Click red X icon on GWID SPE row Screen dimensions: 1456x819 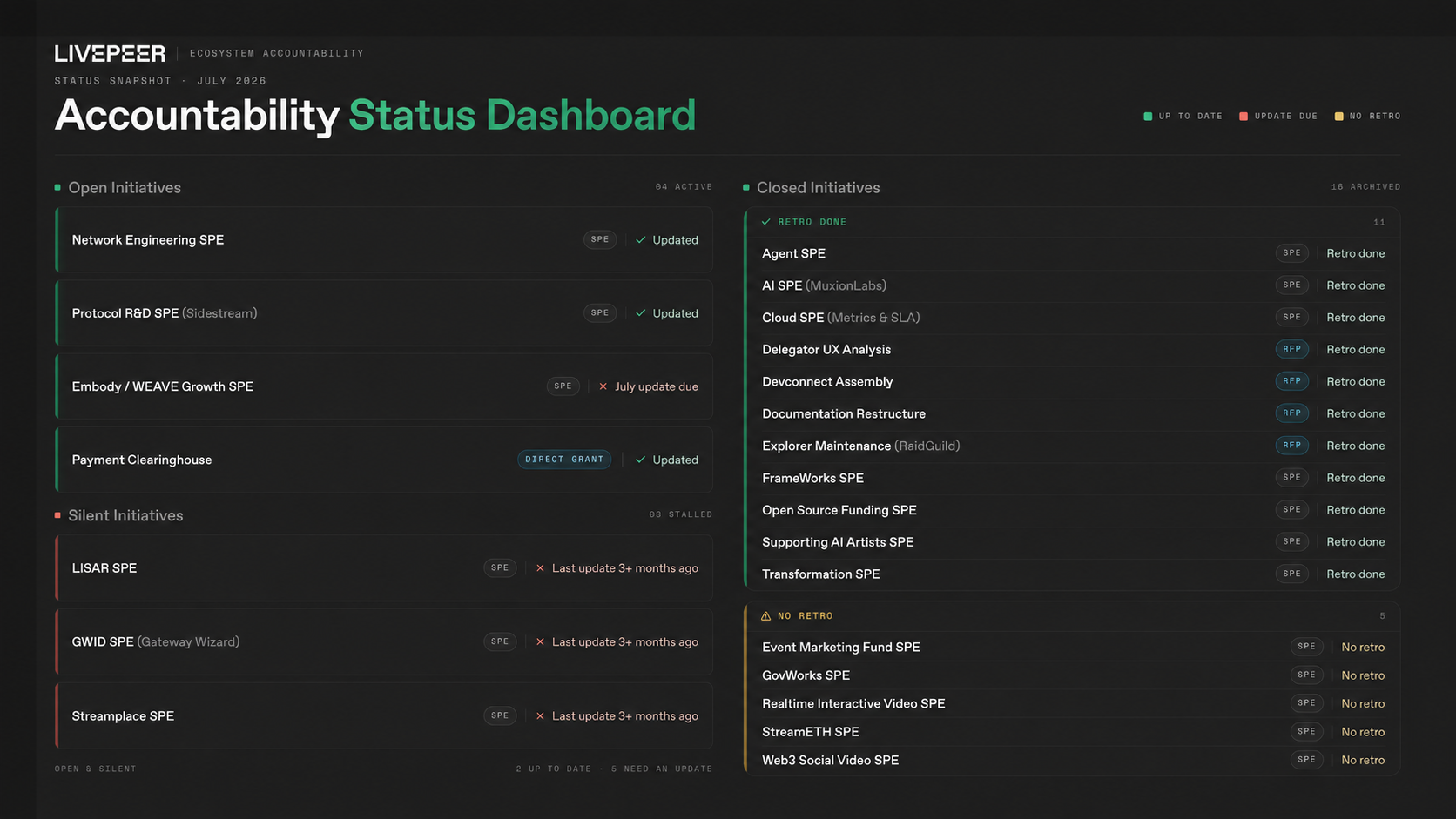[x=540, y=642]
